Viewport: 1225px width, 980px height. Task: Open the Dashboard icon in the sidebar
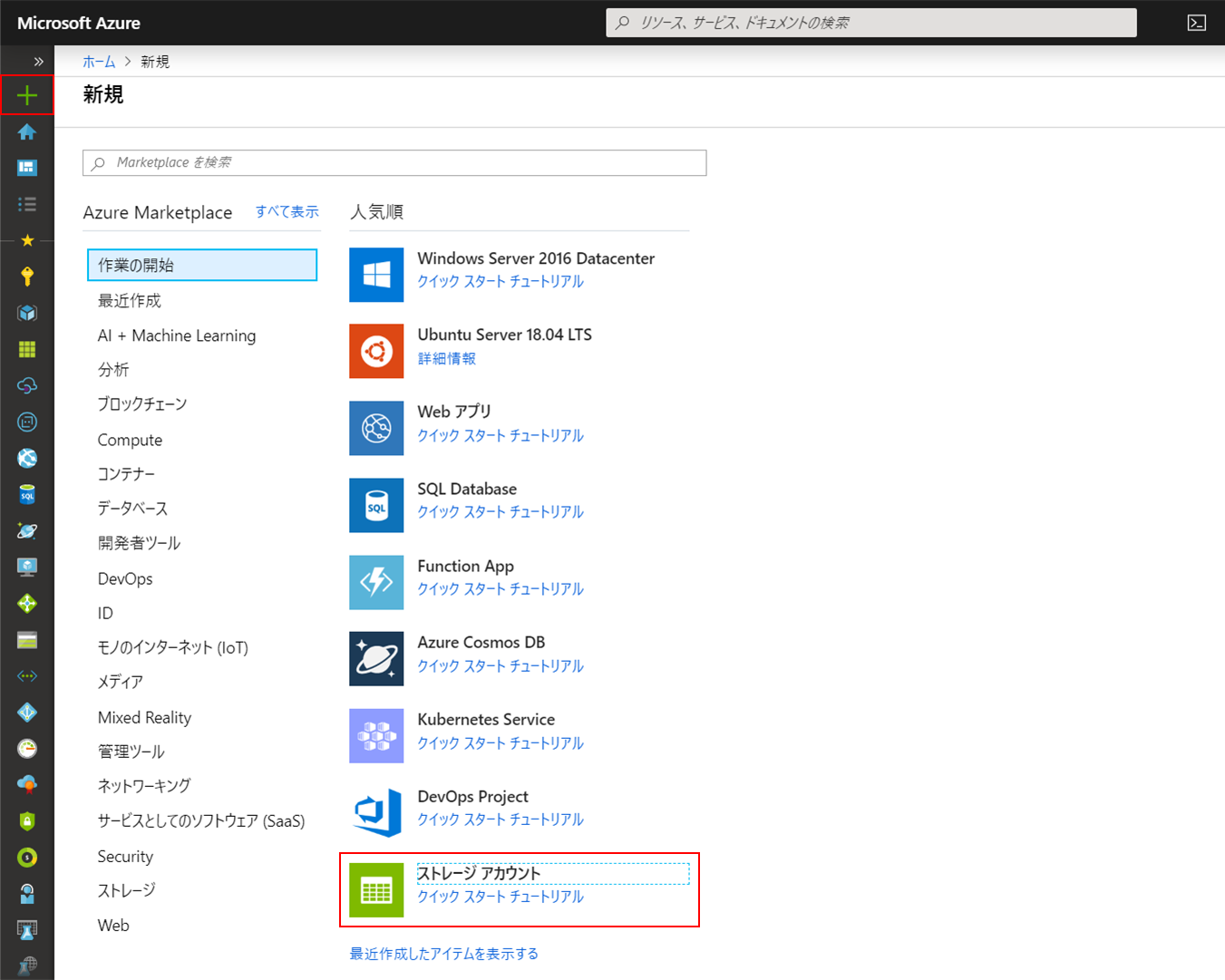pyautogui.click(x=27, y=168)
